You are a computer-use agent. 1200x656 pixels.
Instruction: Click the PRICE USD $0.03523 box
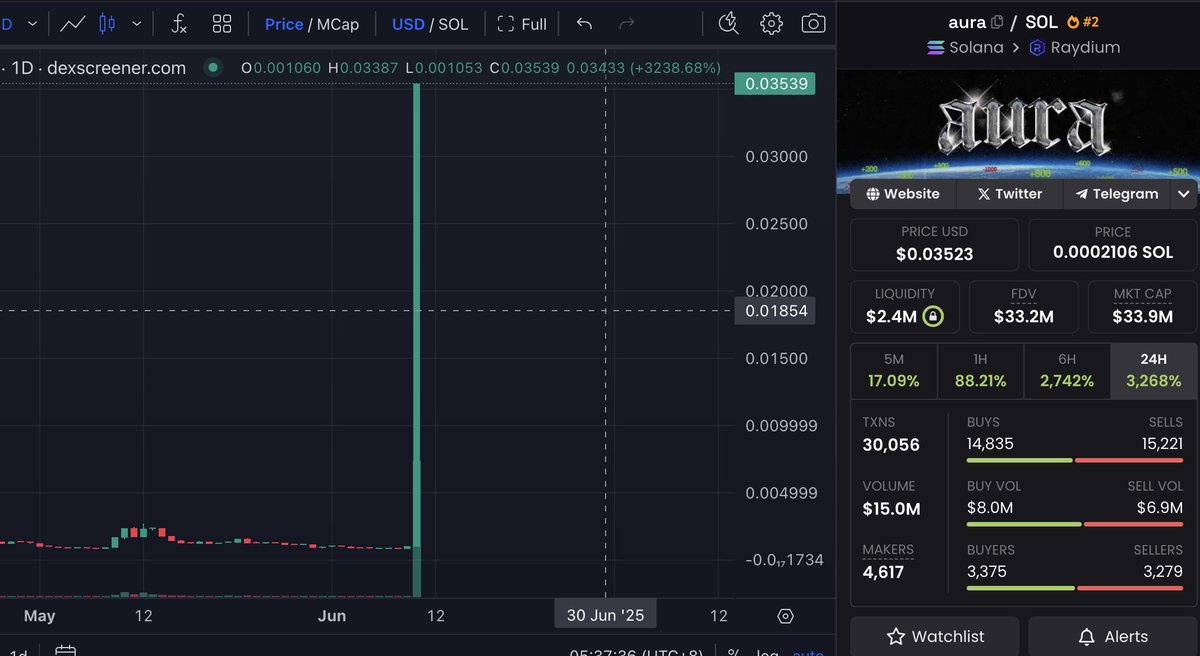(x=934, y=245)
